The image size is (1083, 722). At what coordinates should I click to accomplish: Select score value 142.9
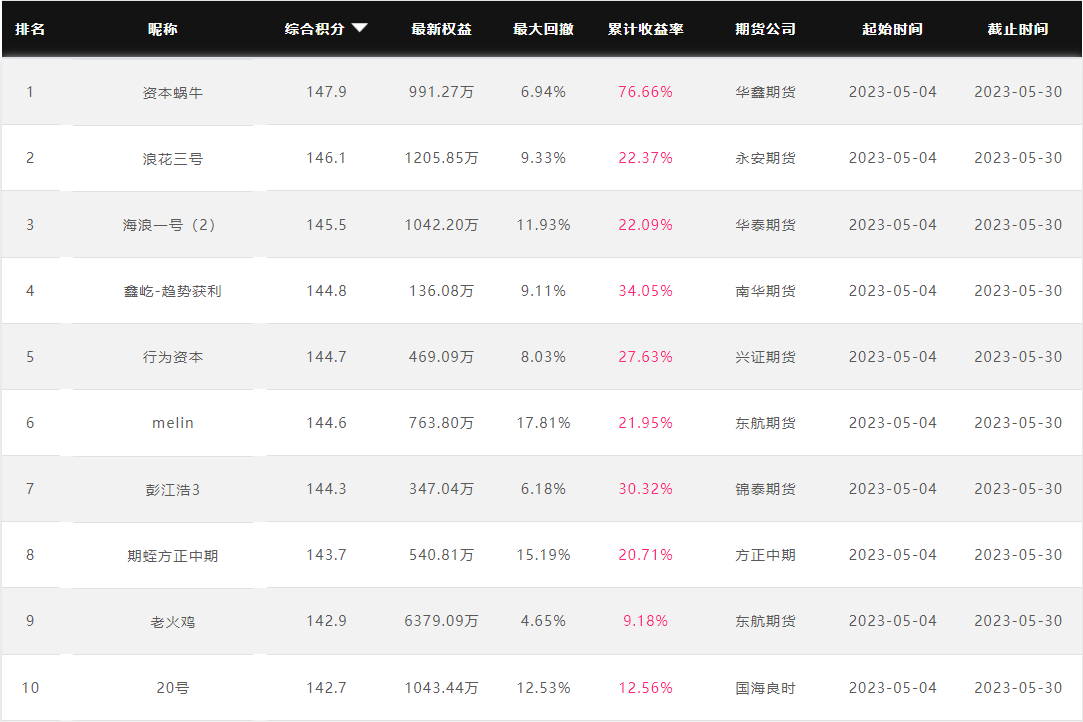click(x=326, y=620)
